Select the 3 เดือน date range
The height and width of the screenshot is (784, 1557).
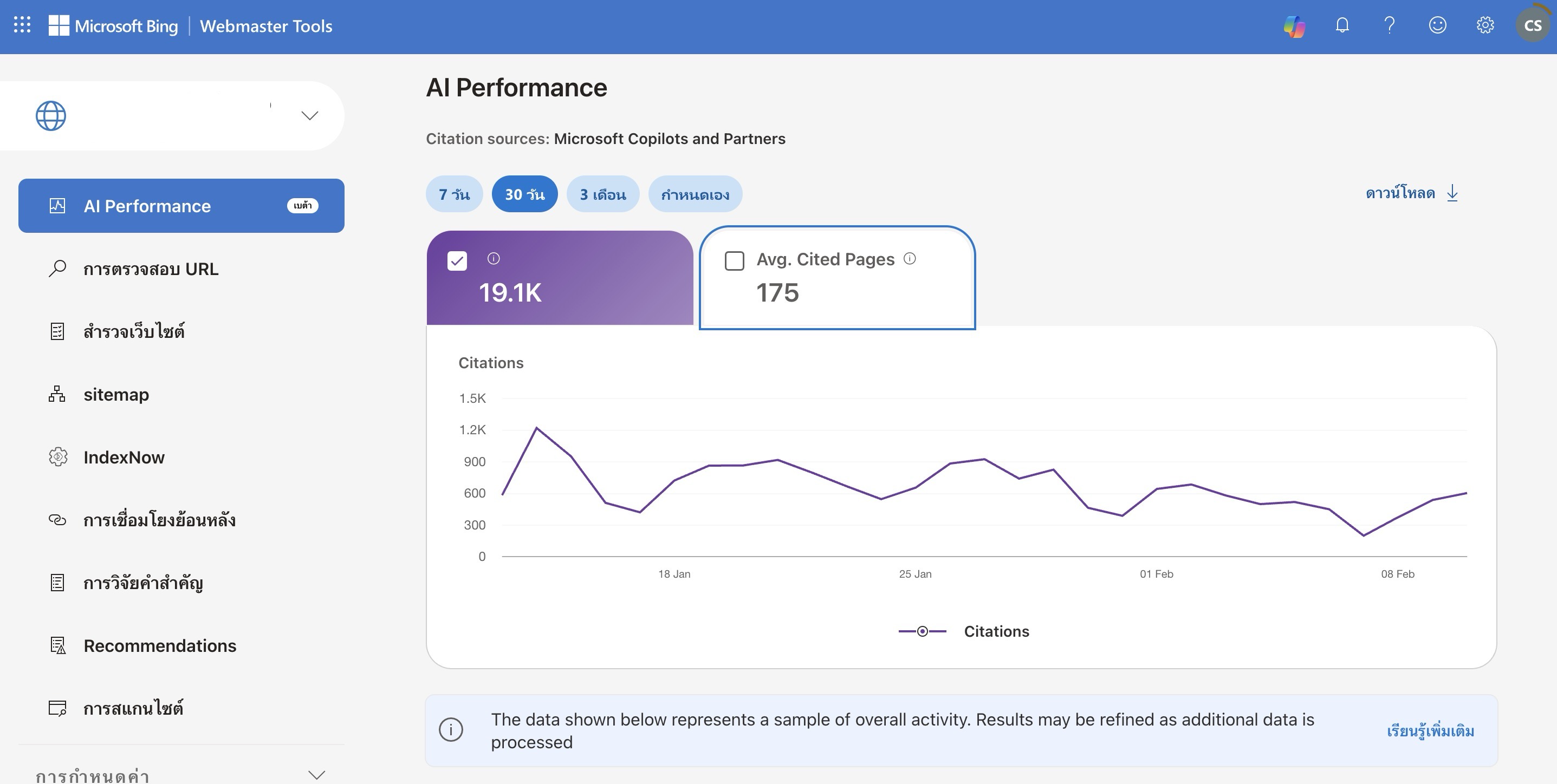click(602, 194)
